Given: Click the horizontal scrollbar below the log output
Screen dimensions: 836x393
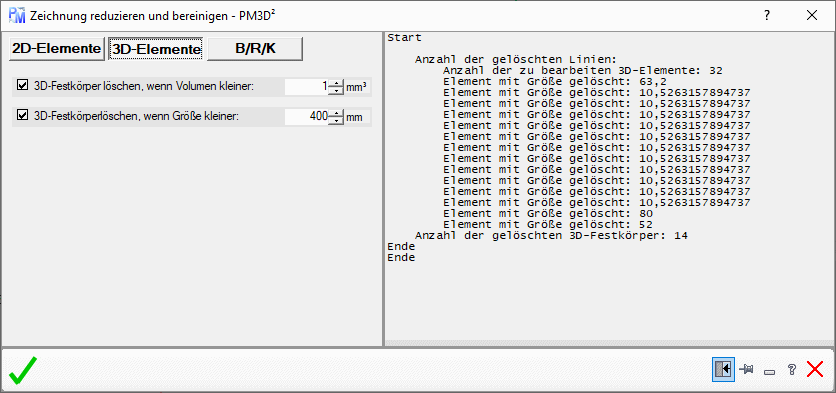Looking at the screenshot, I should click(609, 343).
